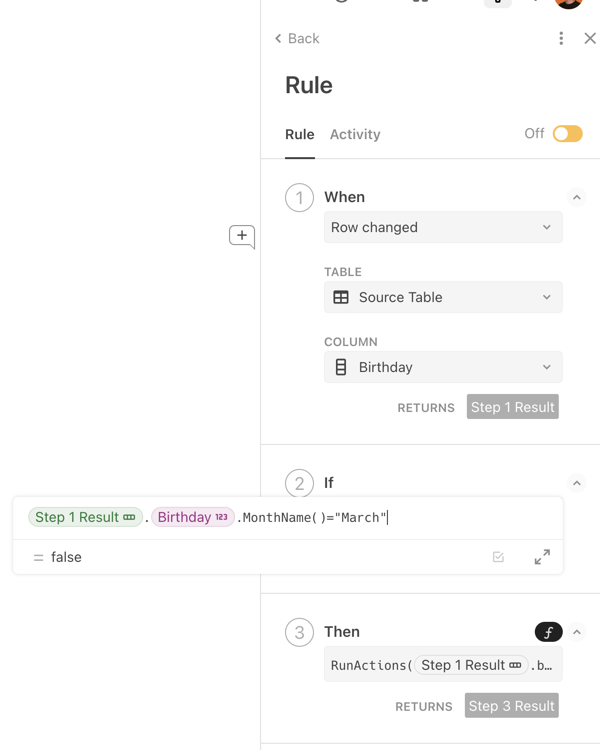Viewport: 600px width, 750px height.
Task: Click the add comment icon
Action: pos(242,236)
